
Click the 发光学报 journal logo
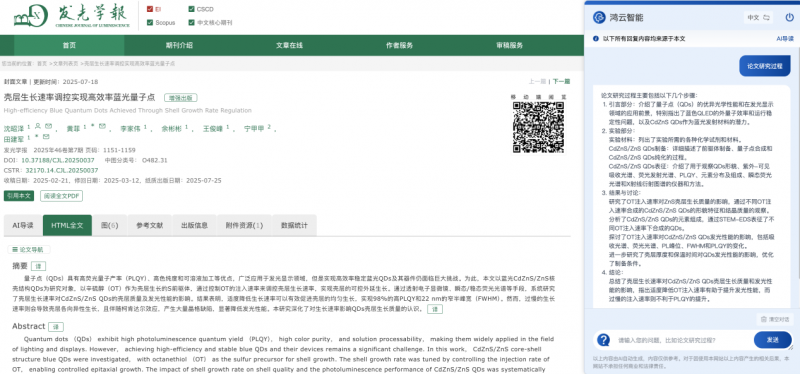(72, 17)
